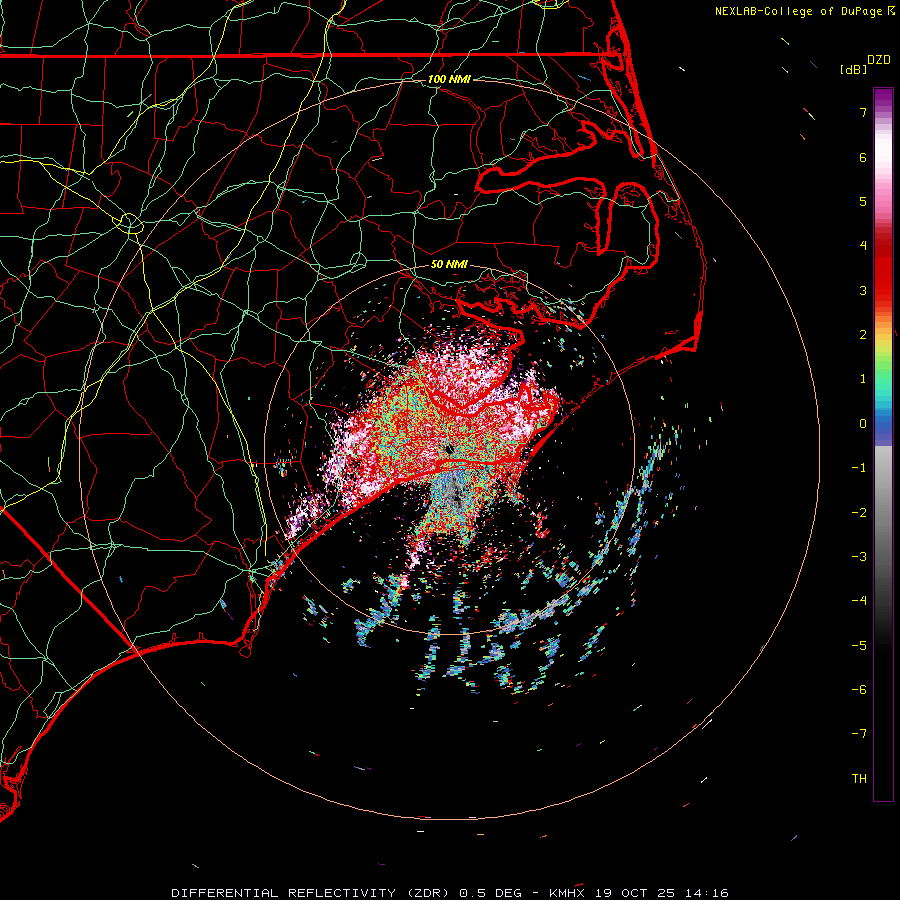Click the -5 value on color scale
This screenshot has height=900, width=900.
(859, 646)
